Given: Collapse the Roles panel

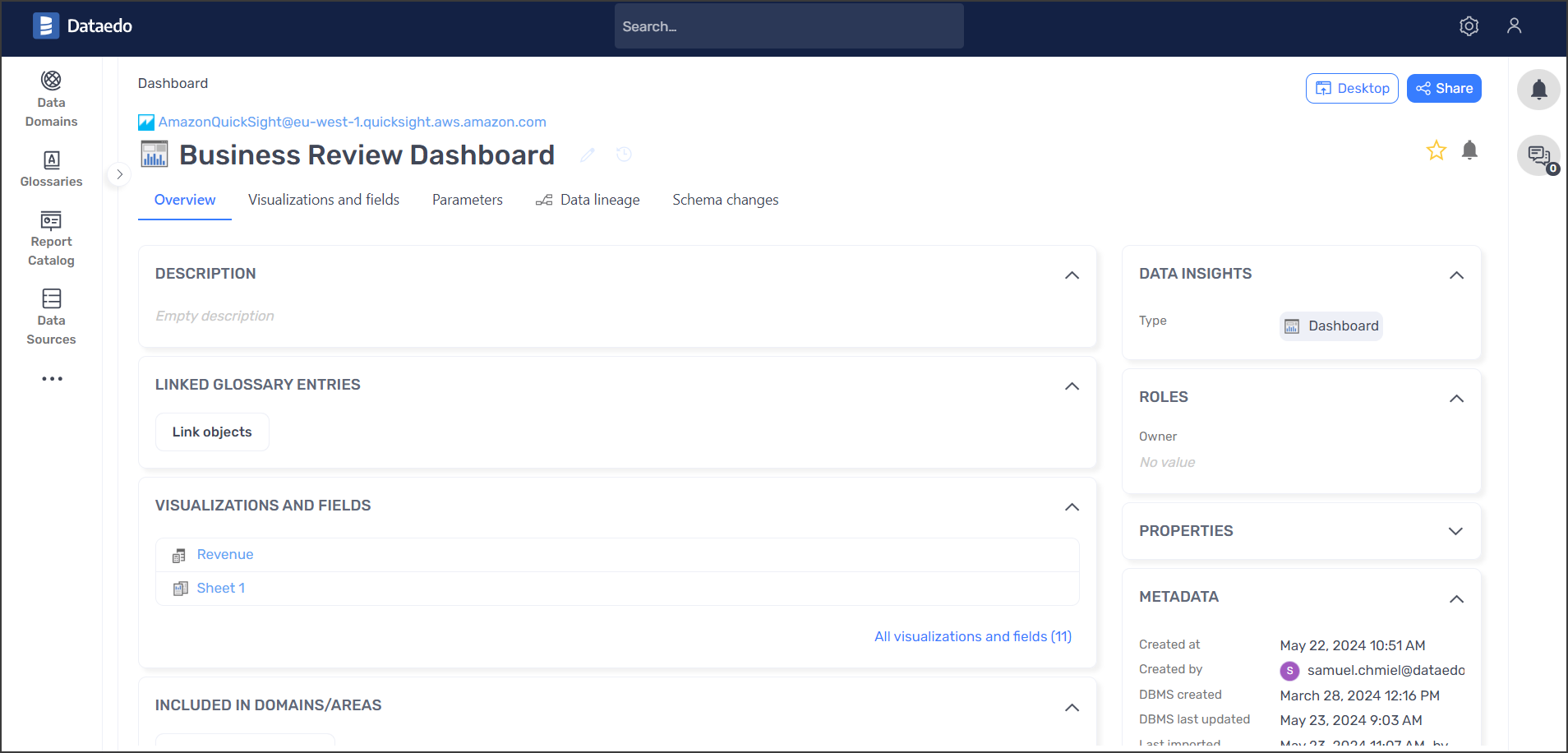Looking at the screenshot, I should (x=1456, y=399).
